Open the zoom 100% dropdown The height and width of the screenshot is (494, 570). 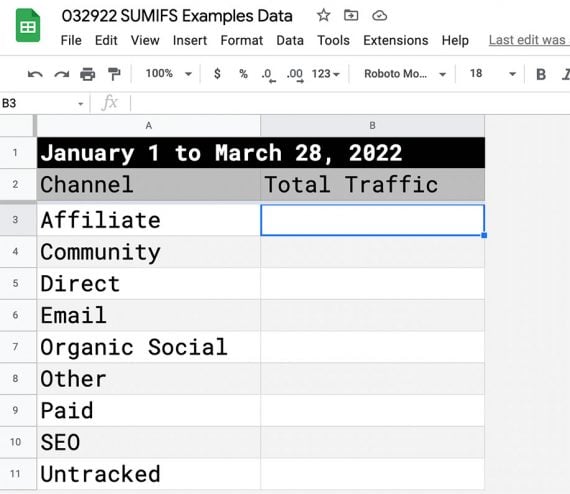tap(168, 74)
